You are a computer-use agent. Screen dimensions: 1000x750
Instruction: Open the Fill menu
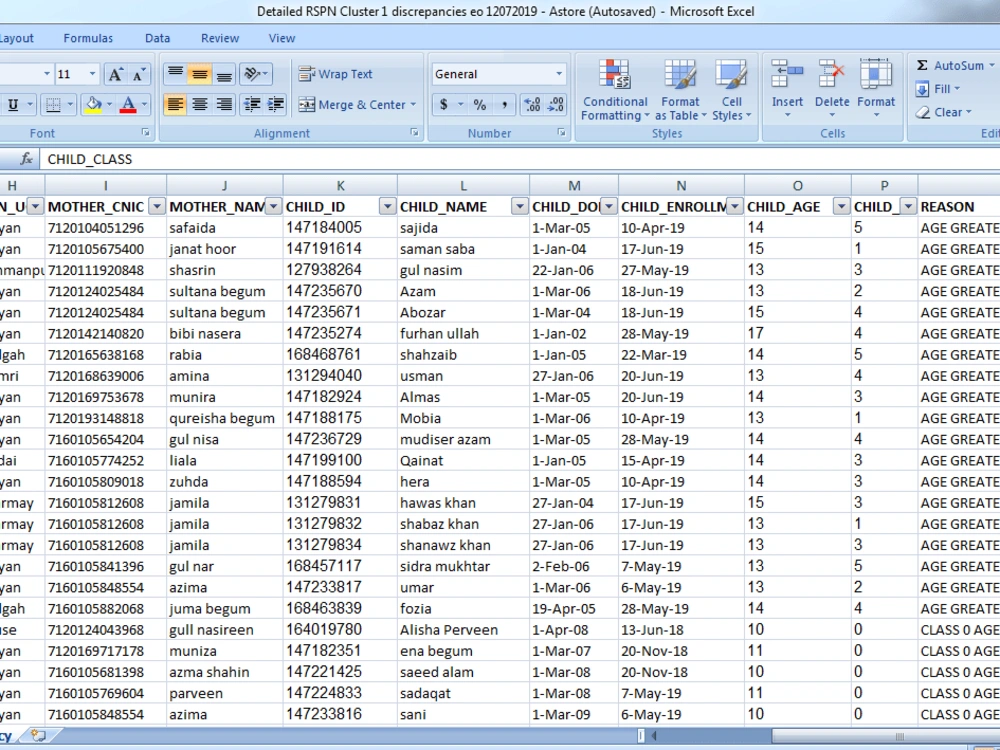coord(938,89)
